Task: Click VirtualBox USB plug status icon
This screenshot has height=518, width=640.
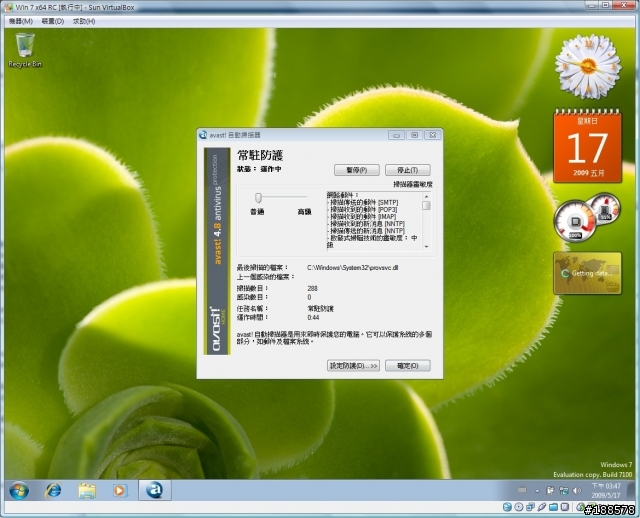Action: click(x=542, y=507)
